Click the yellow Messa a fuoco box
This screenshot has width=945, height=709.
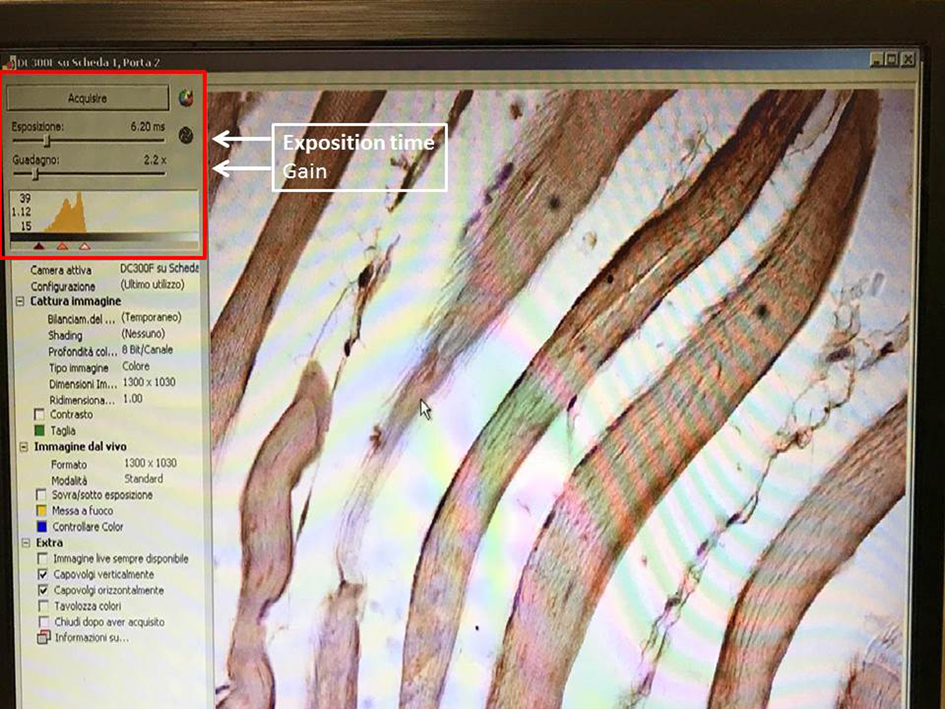(42, 511)
